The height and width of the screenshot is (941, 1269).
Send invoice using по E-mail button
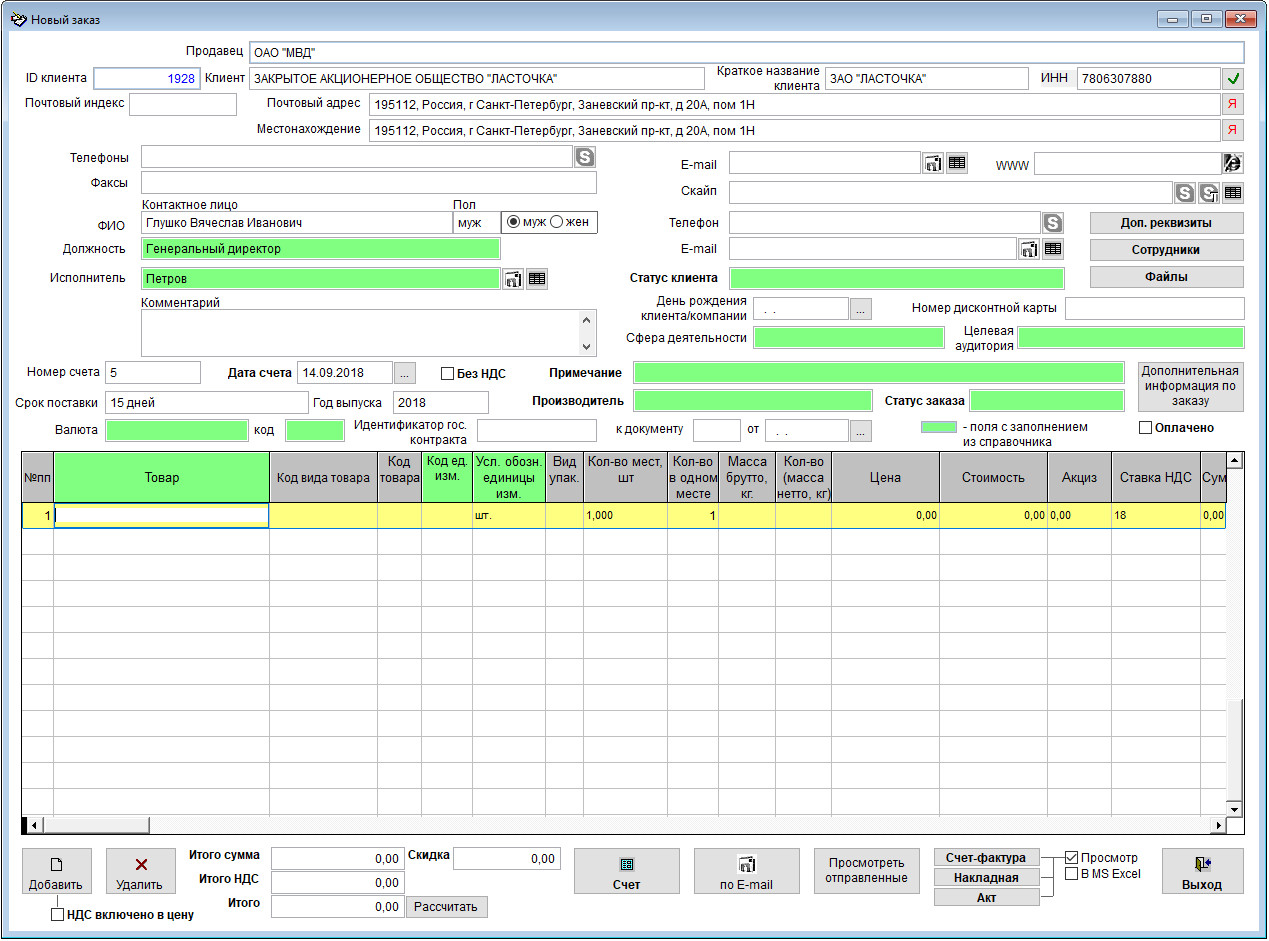[746, 871]
